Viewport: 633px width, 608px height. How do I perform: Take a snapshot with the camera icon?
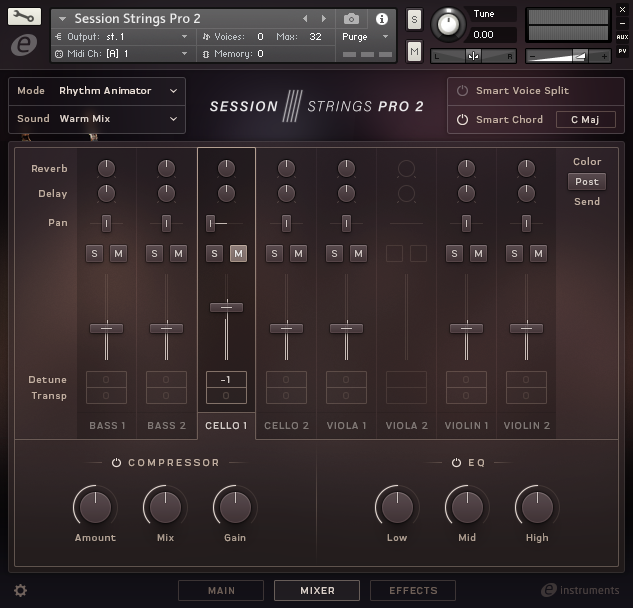coord(351,19)
